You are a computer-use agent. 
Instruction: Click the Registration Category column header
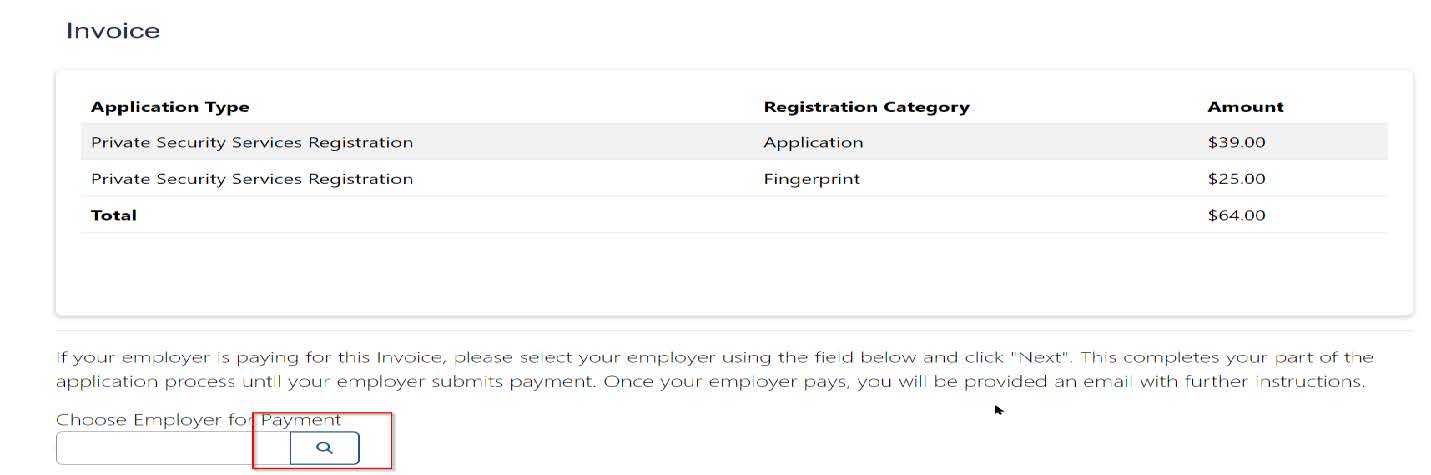[x=866, y=107]
